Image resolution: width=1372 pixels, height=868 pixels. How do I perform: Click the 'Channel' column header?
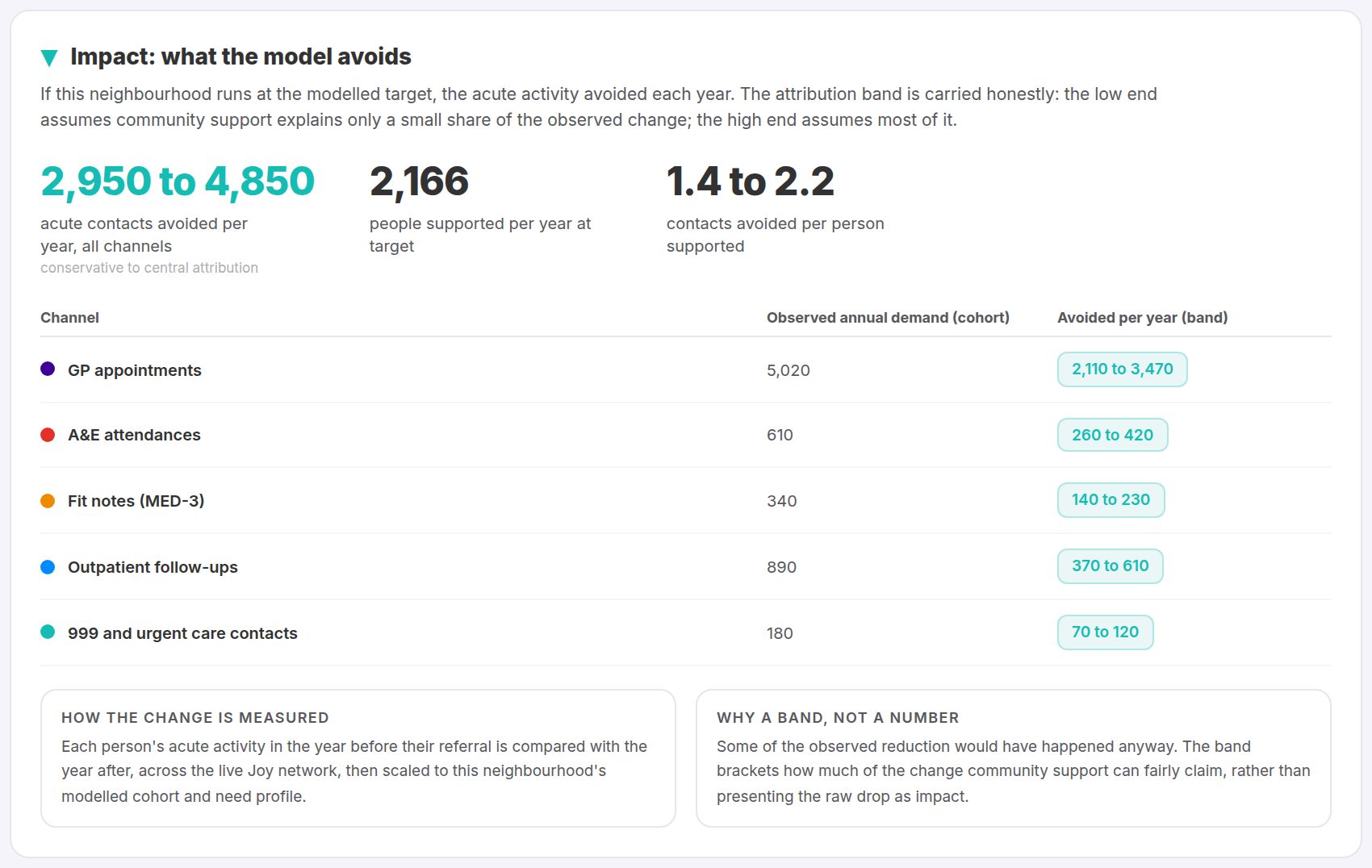69,318
